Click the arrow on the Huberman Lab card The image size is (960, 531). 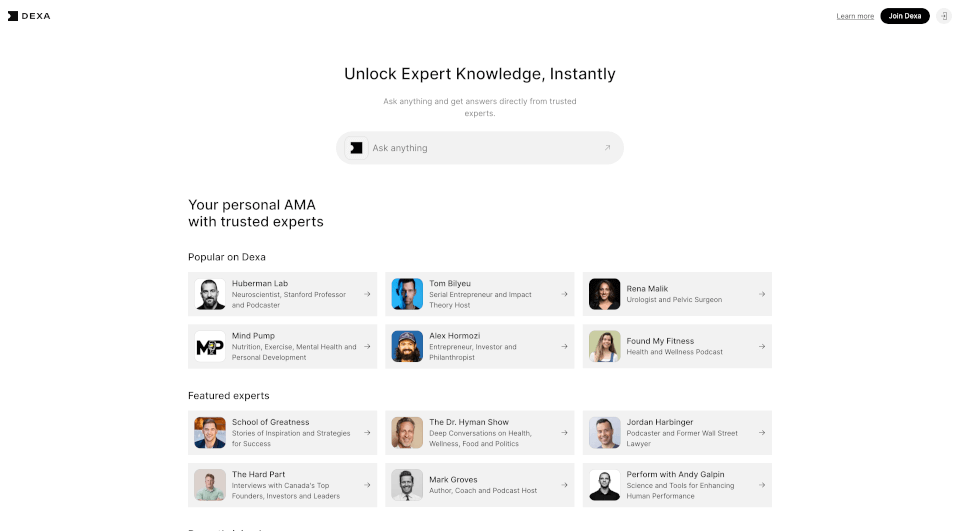(x=367, y=294)
